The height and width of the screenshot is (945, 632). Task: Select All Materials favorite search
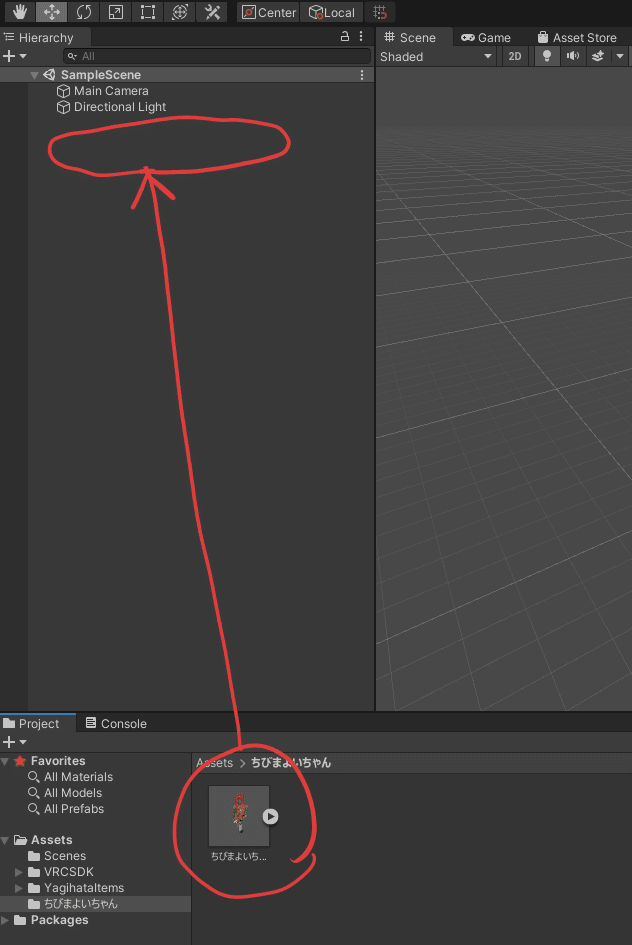click(x=70, y=777)
